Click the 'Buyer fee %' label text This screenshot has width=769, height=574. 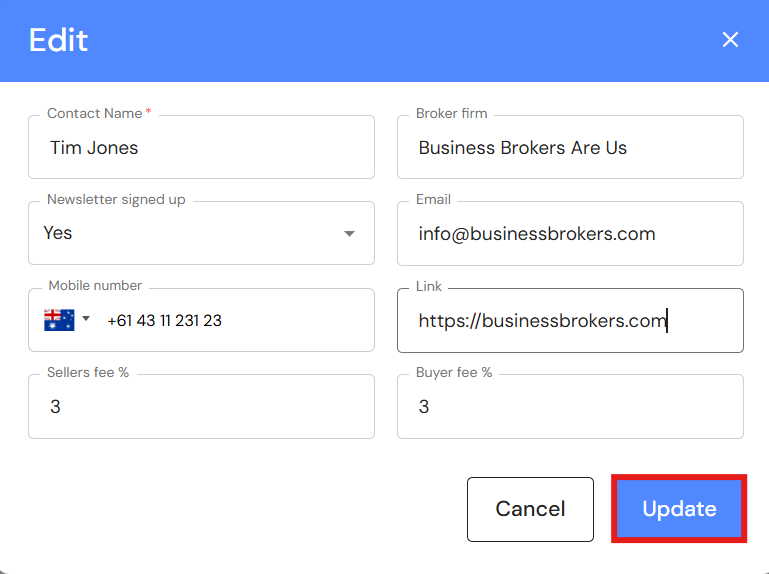454,372
